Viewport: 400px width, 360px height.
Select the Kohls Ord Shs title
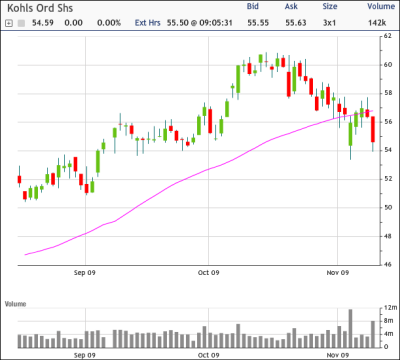click(x=40, y=8)
